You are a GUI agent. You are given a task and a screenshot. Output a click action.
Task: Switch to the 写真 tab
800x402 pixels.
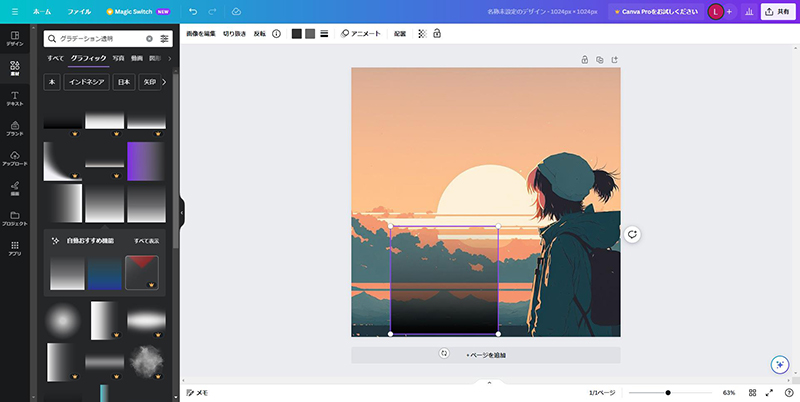tap(118, 58)
